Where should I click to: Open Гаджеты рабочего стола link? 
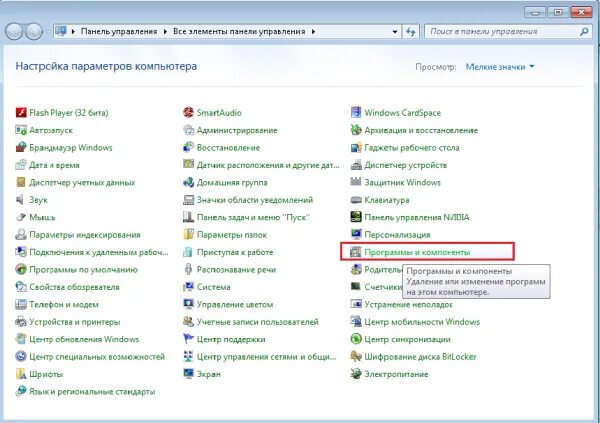[412, 148]
